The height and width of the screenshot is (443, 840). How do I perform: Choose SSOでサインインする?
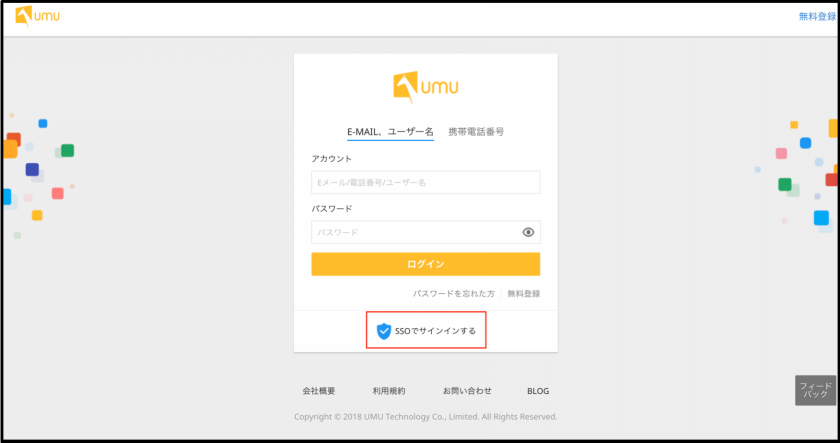click(426, 331)
